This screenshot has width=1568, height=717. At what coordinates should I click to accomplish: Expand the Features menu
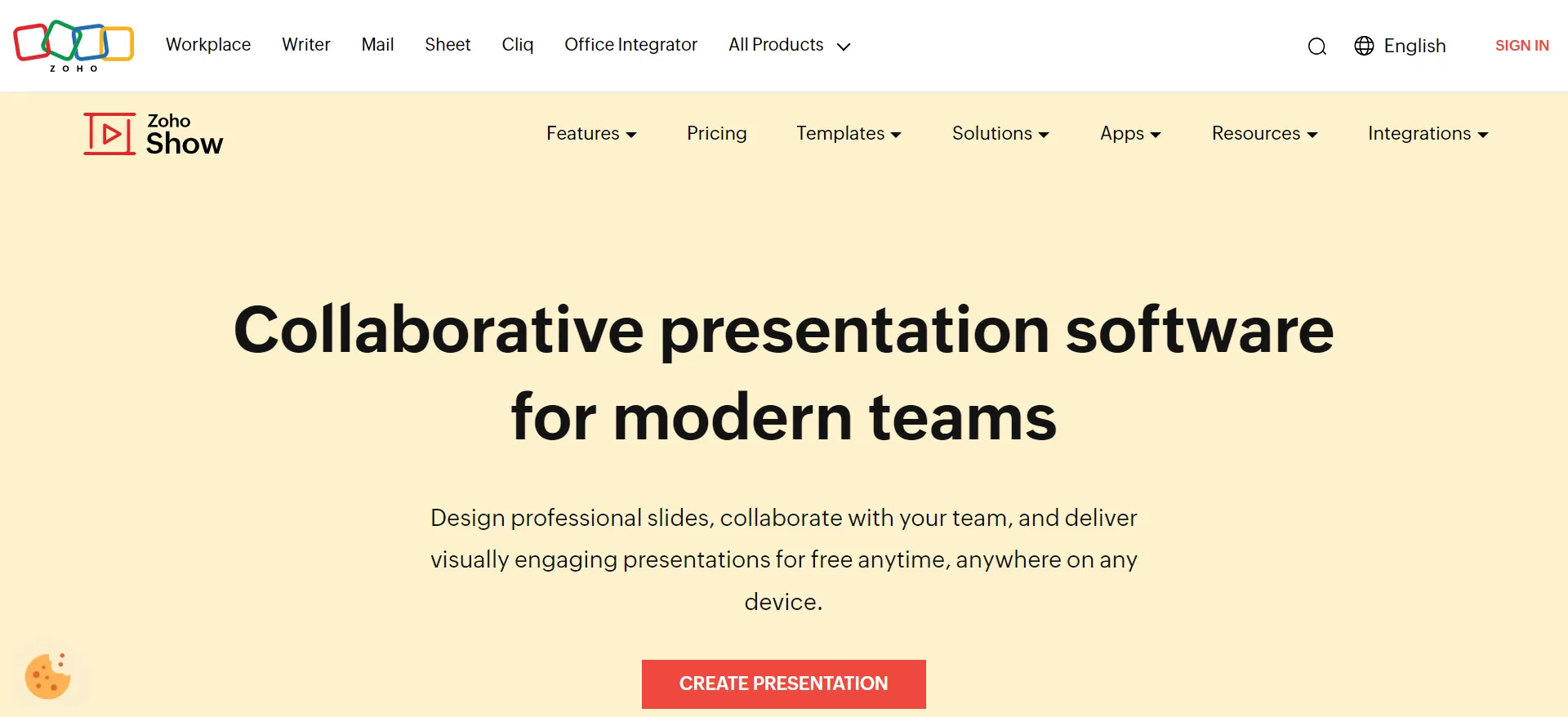pyautogui.click(x=591, y=133)
